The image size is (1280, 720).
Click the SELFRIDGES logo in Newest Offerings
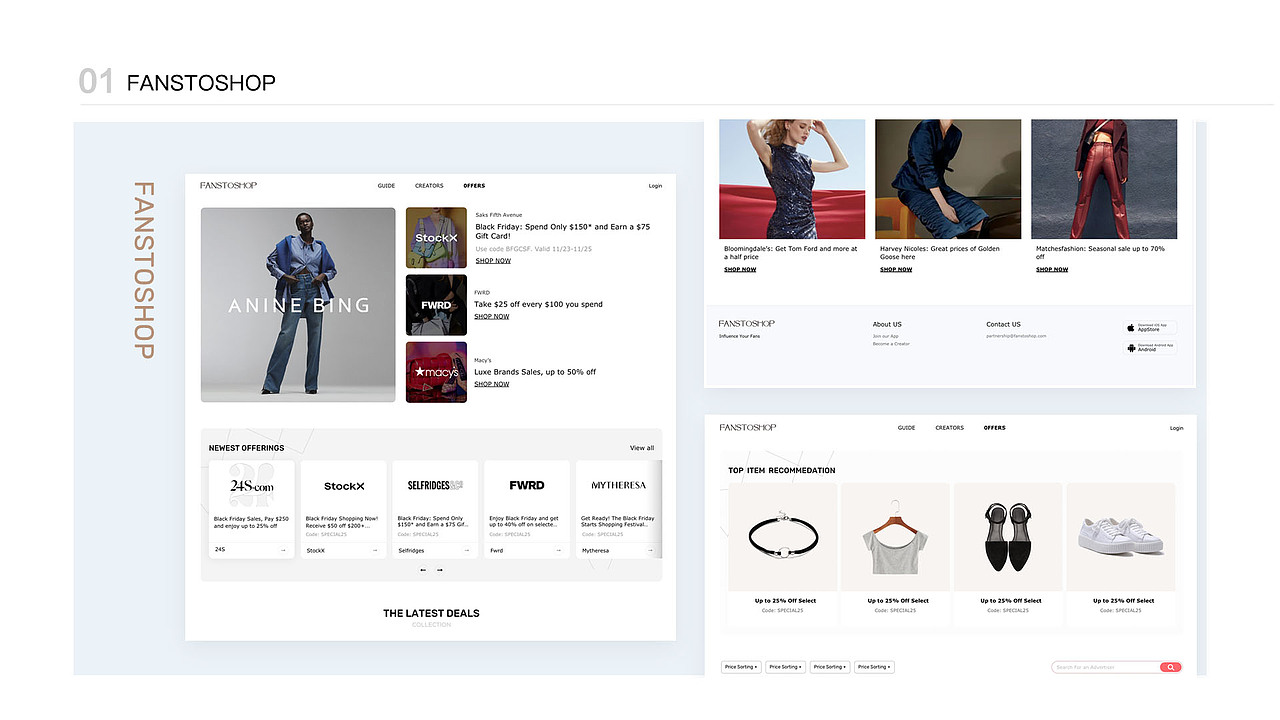tap(435, 485)
